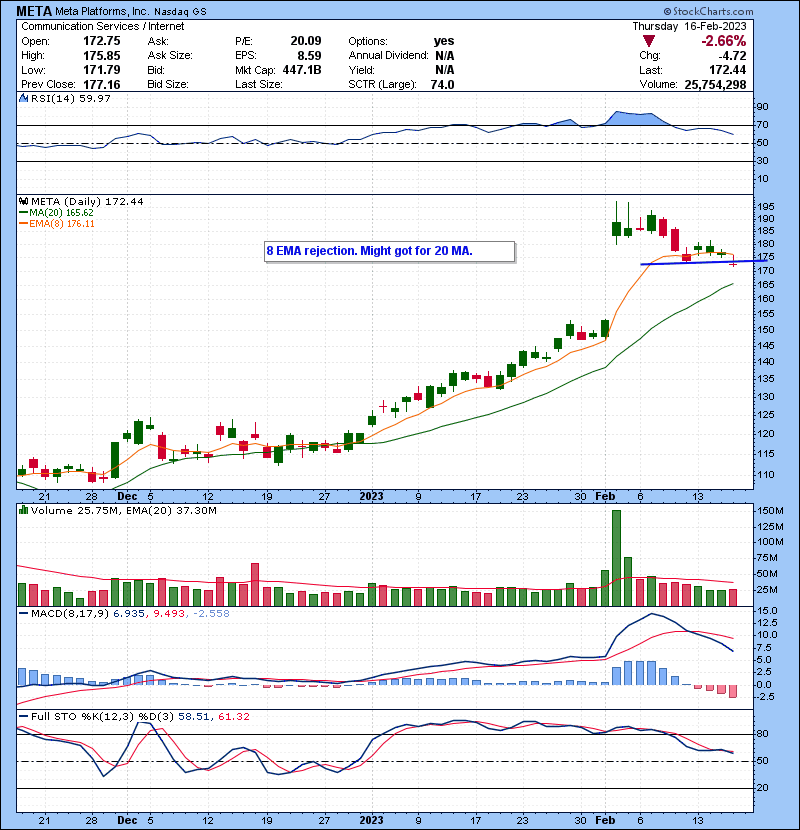Click the tallest red volume bar in December

255,584
